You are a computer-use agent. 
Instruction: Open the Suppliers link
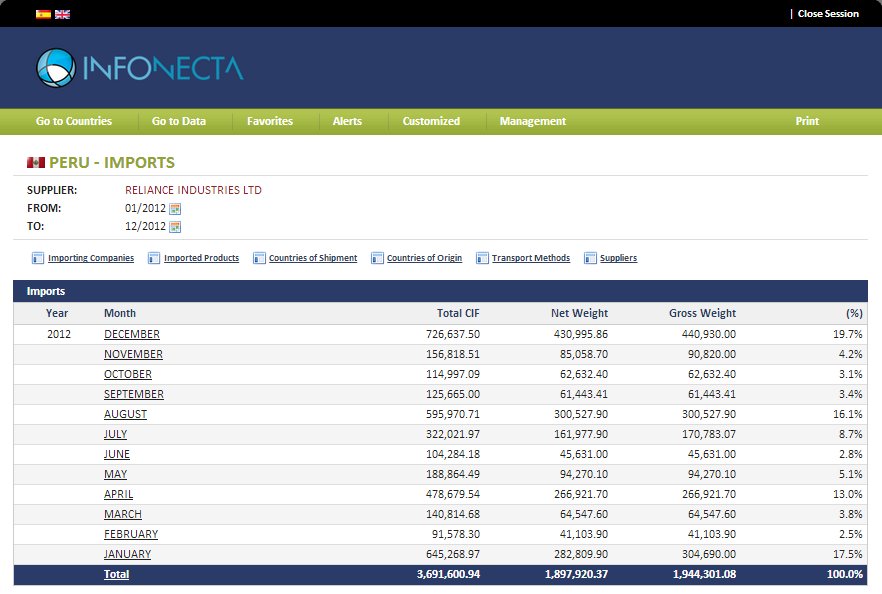619,258
